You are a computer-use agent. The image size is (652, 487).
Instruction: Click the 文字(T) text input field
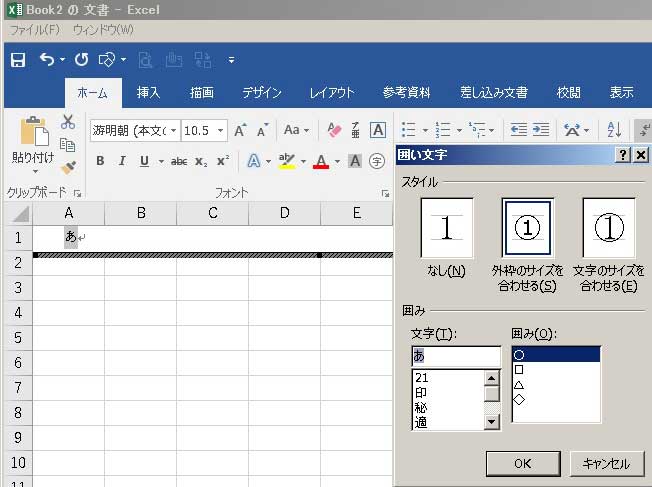tap(455, 356)
